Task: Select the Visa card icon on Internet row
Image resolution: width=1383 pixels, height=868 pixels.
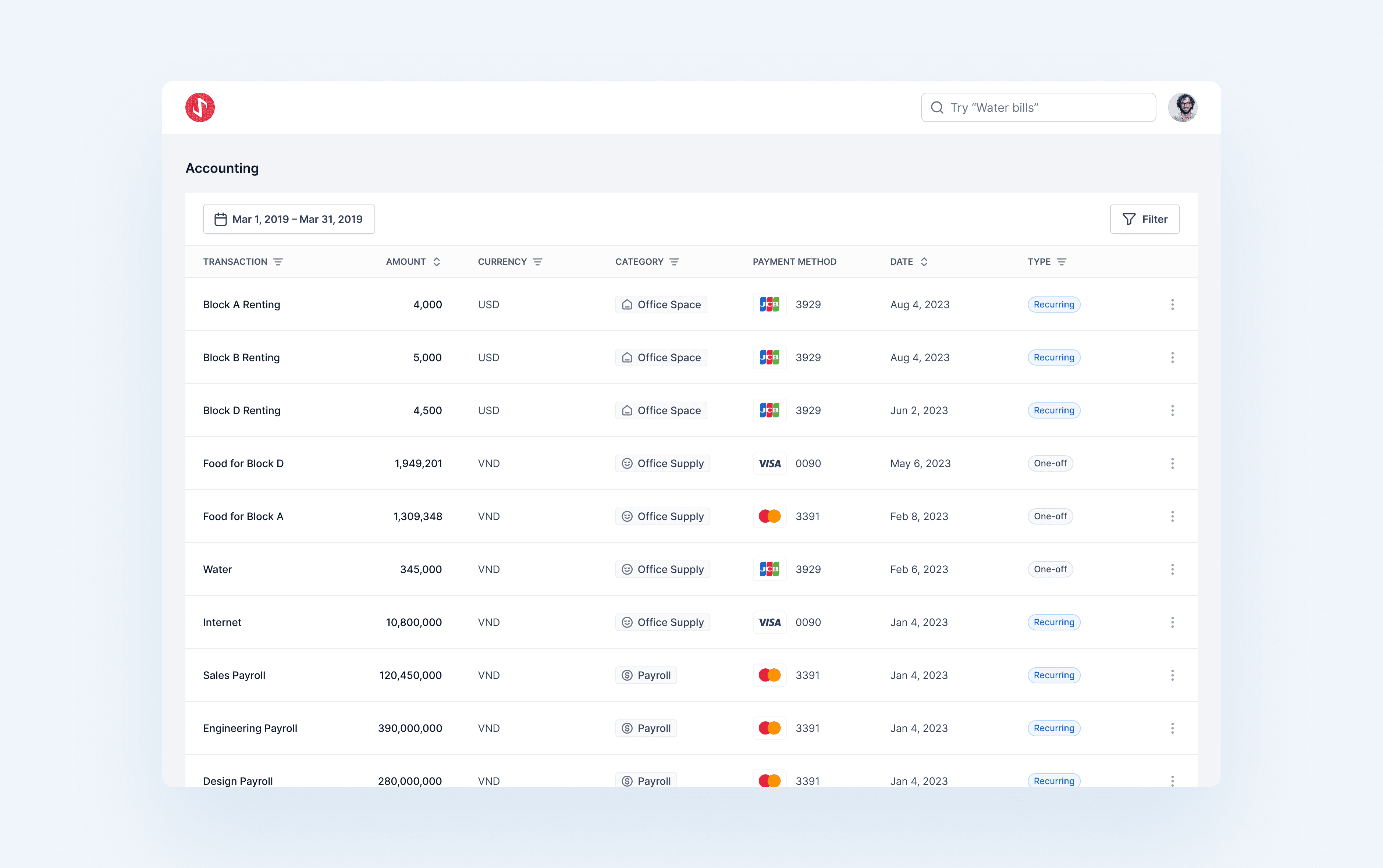Action: [x=769, y=622]
